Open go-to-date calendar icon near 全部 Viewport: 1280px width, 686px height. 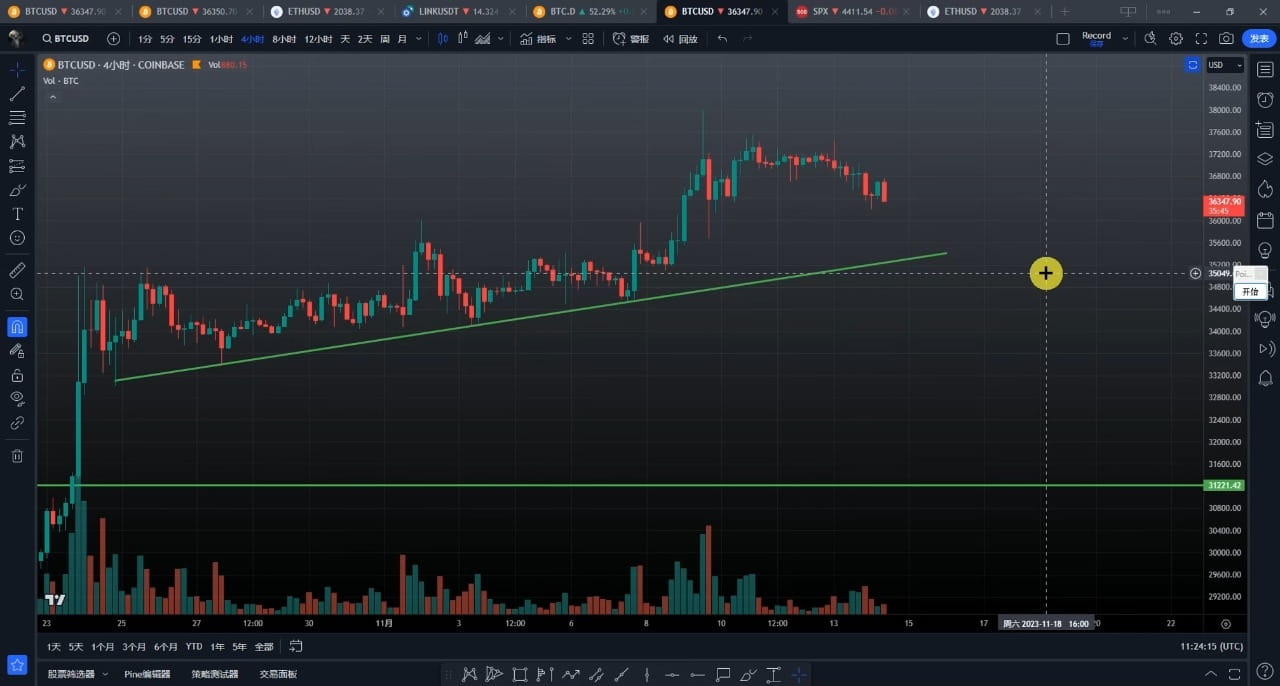pos(296,646)
